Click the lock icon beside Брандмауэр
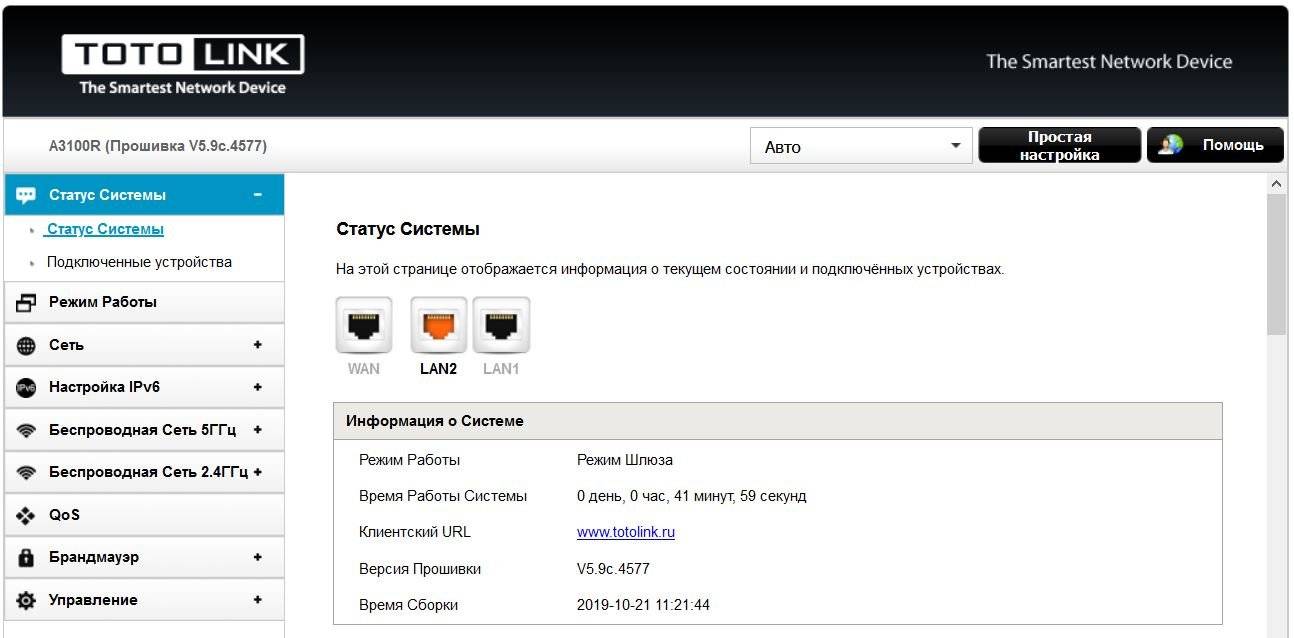Image resolution: width=1294 pixels, height=638 pixels. point(27,558)
